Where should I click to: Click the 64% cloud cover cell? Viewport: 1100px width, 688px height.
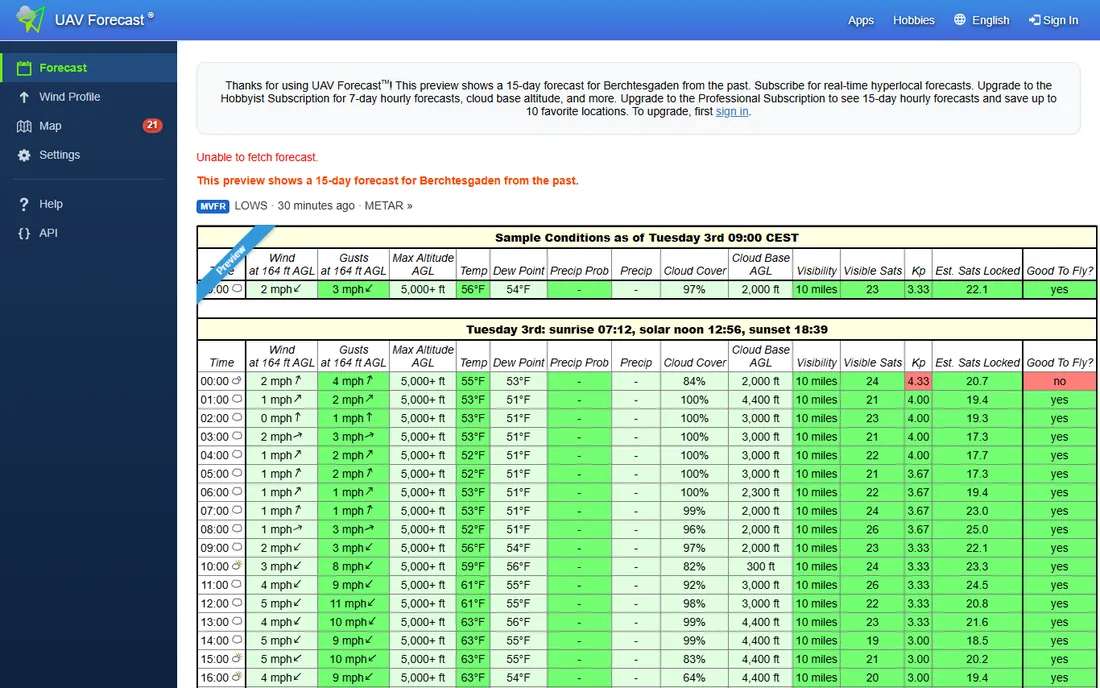click(x=694, y=678)
